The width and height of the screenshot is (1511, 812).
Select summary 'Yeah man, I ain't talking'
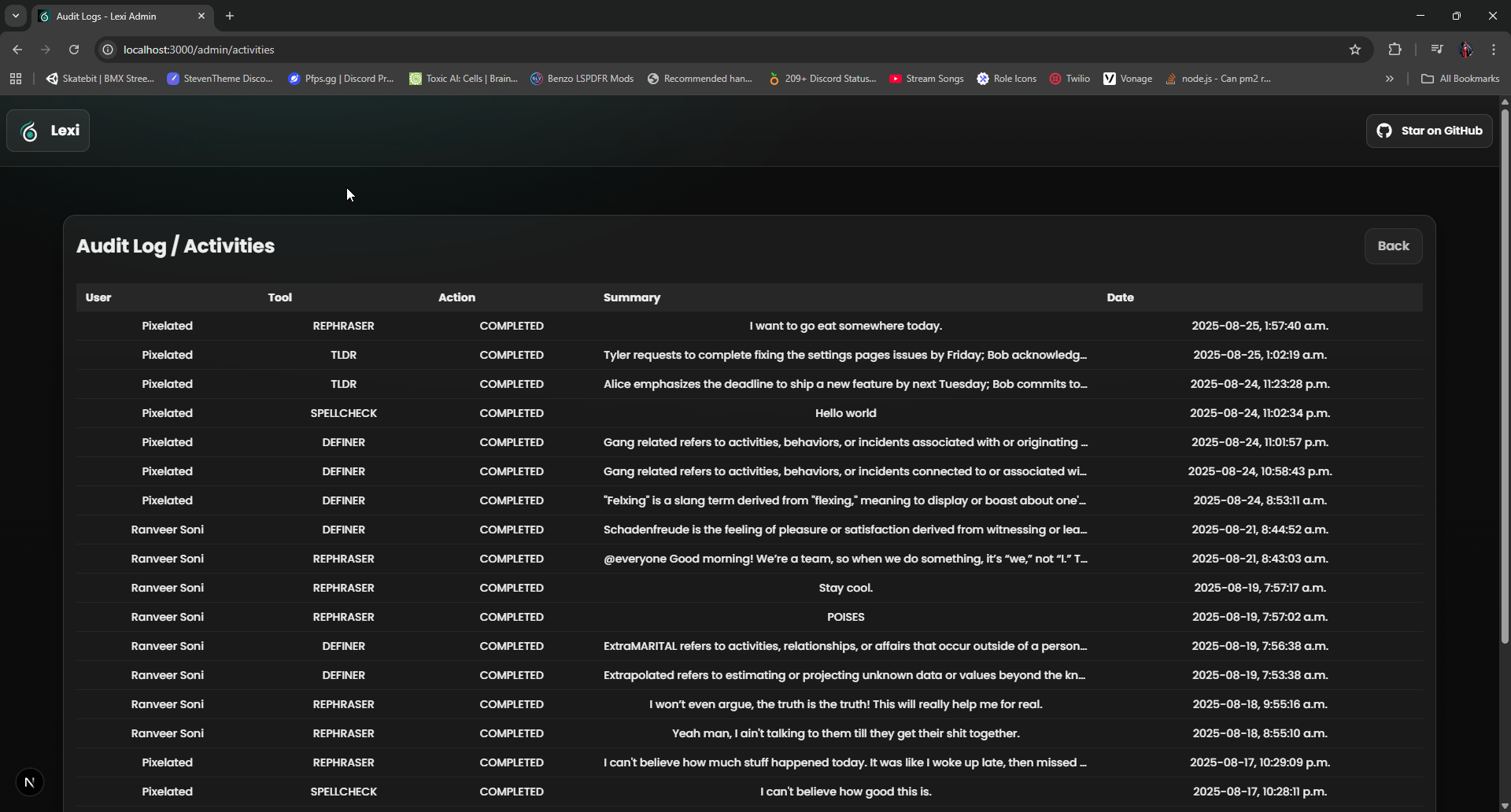(845, 733)
